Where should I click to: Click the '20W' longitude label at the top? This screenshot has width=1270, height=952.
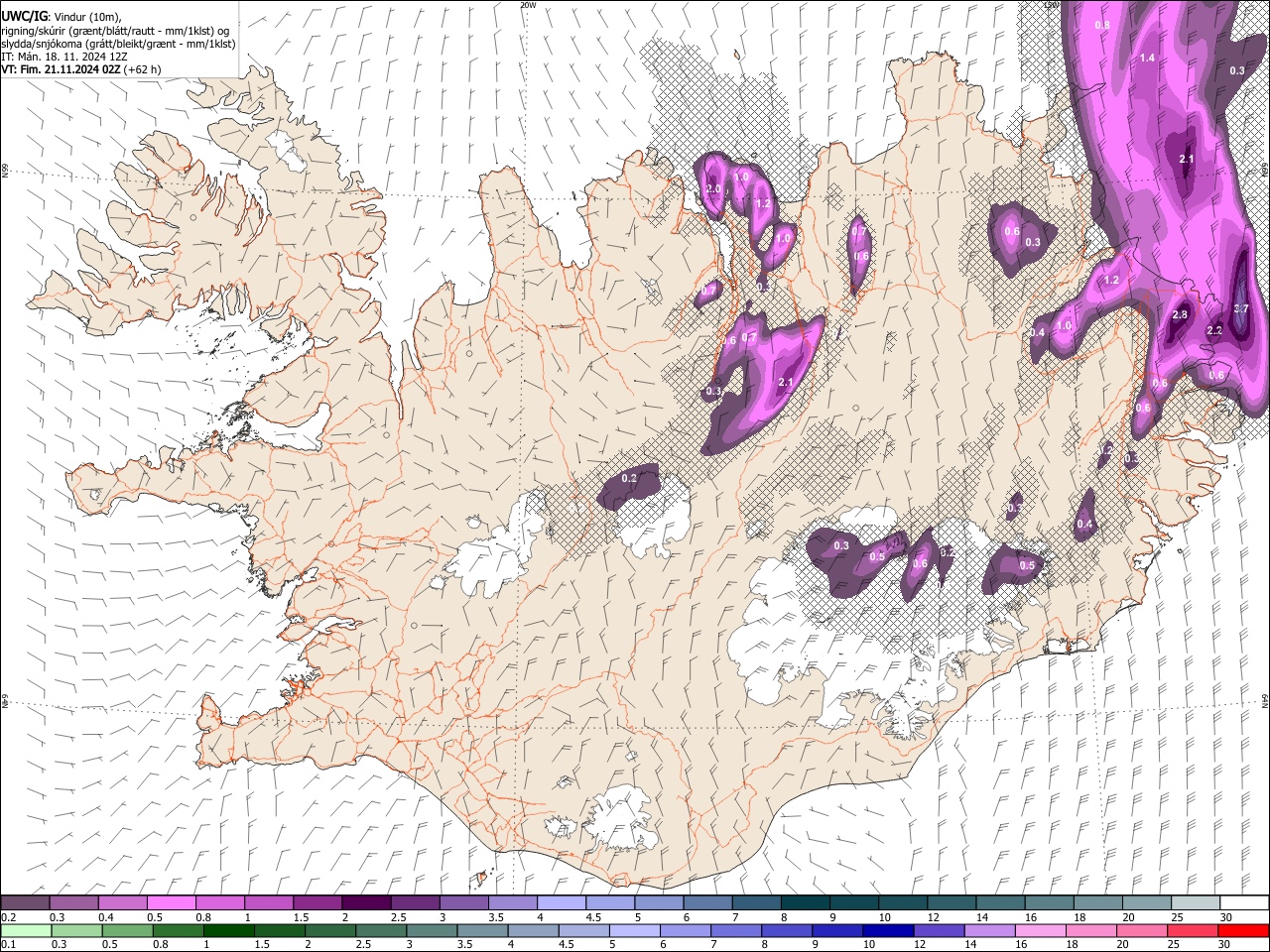pyautogui.click(x=528, y=5)
